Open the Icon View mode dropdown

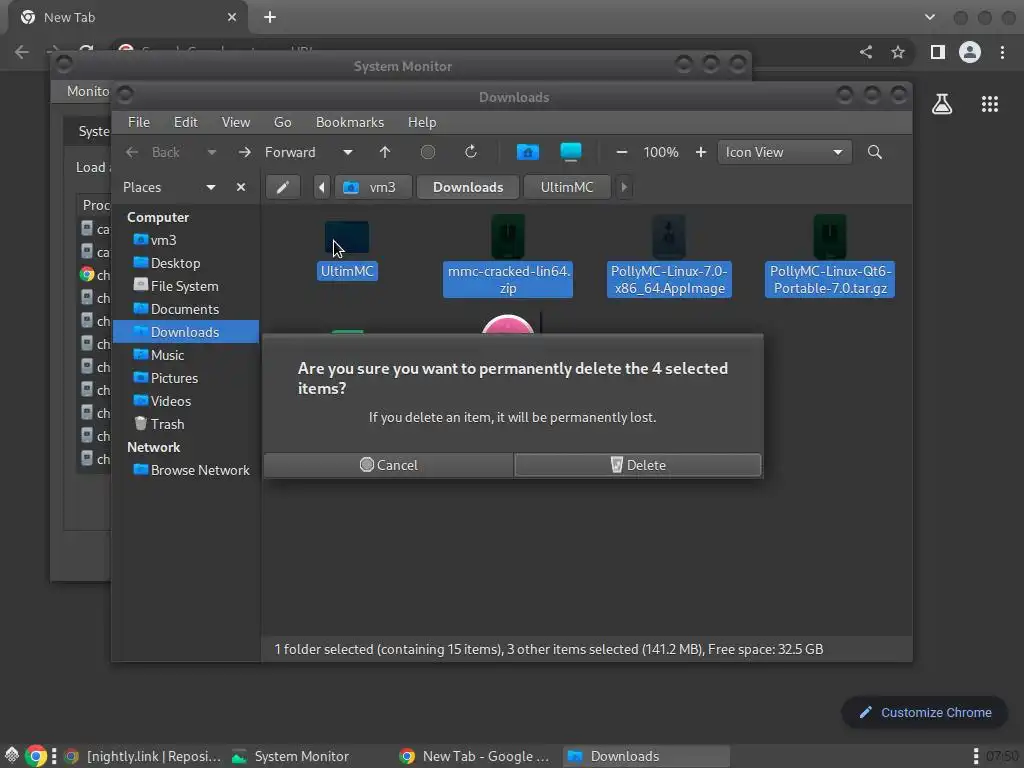(x=784, y=152)
